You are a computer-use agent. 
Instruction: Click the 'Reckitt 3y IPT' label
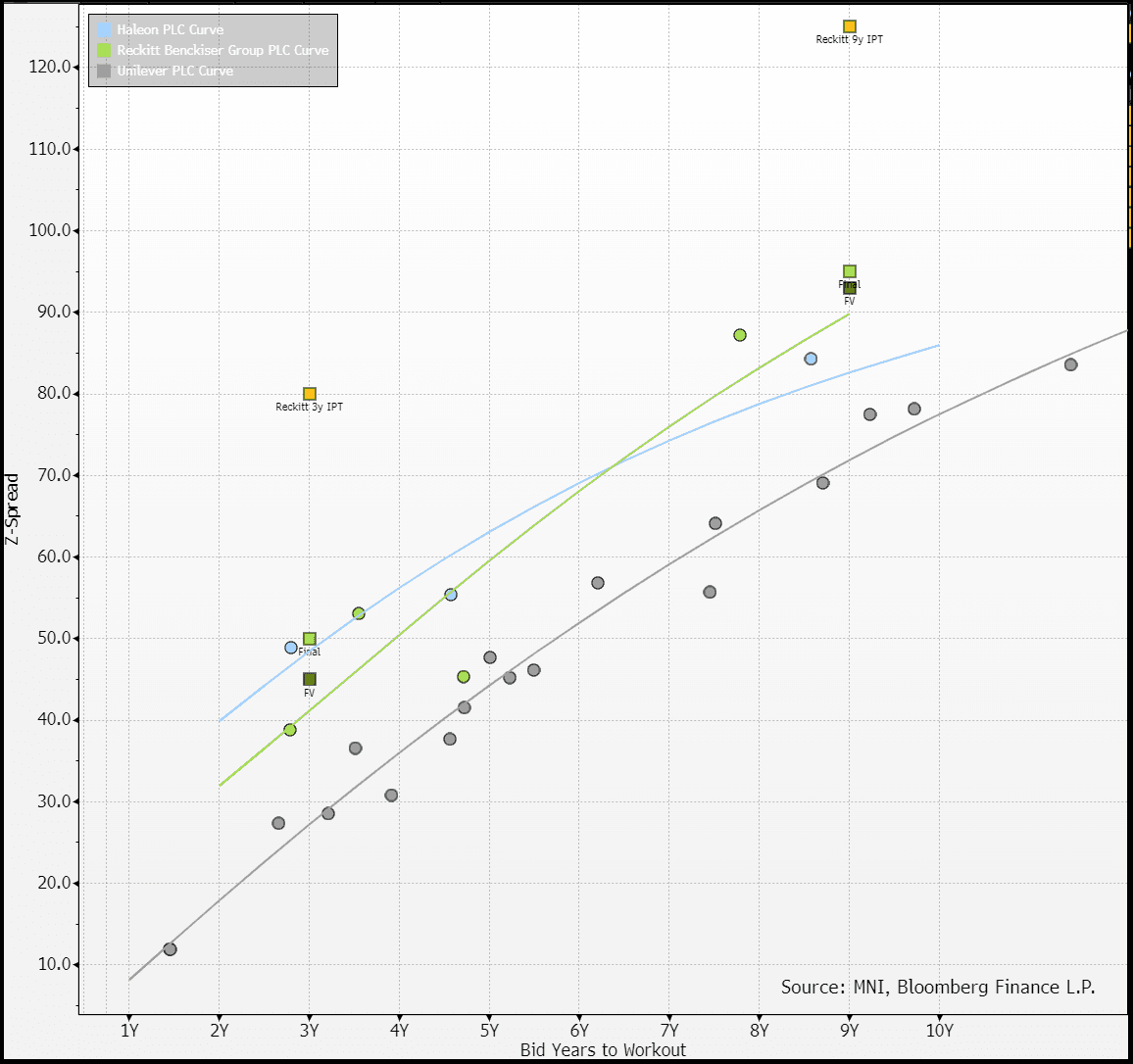310,407
